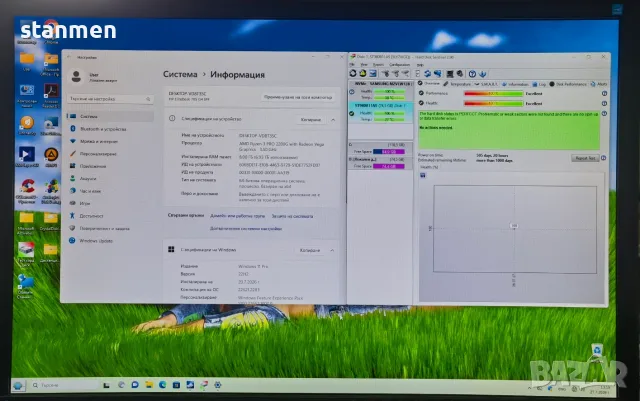Click the info icon next to Repeat Test
640x401 pixels.
tap(604, 158)
